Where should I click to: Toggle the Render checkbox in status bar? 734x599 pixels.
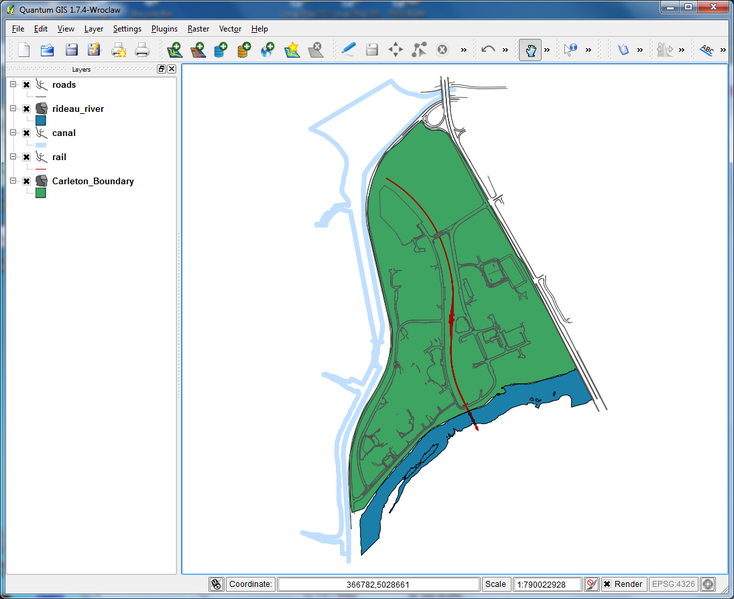click(x=607, y=584)
